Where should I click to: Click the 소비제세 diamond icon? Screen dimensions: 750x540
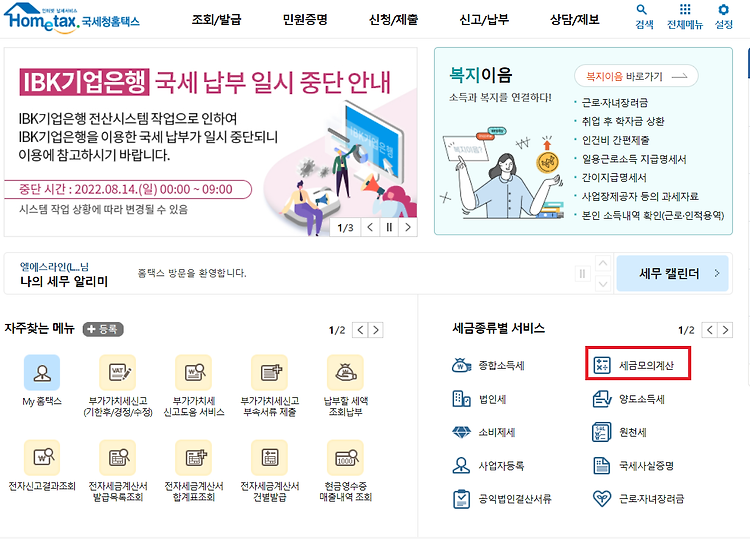point(462,432)
